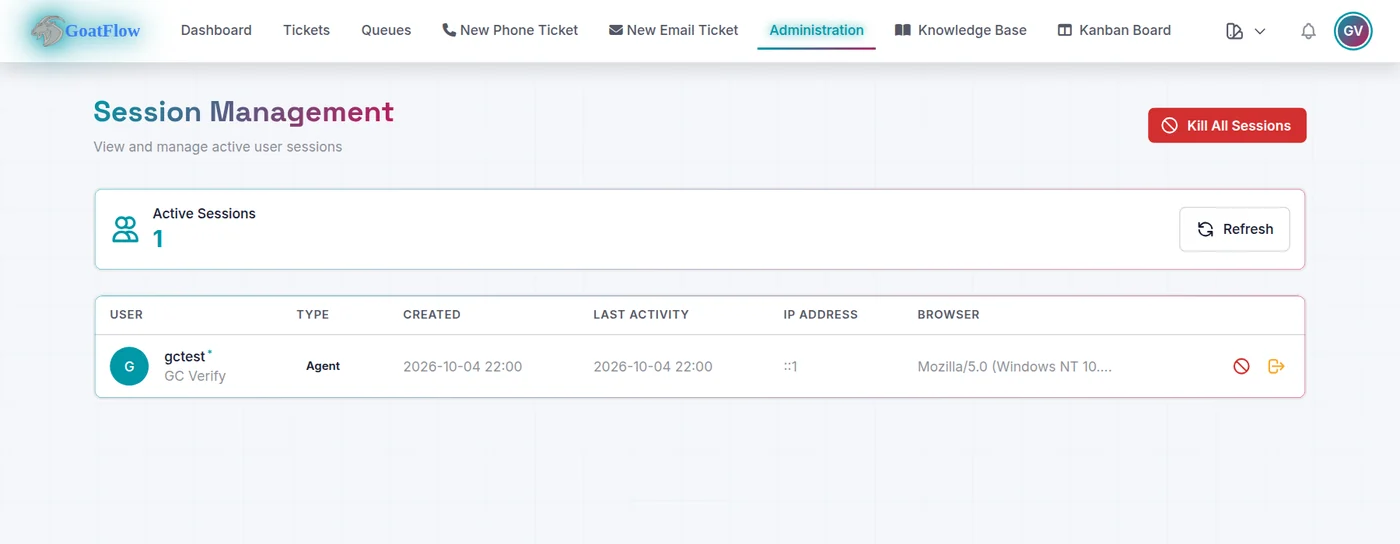Click the Kill All Sessions button
The image size is (1400, 544).
pos(1227,125)
